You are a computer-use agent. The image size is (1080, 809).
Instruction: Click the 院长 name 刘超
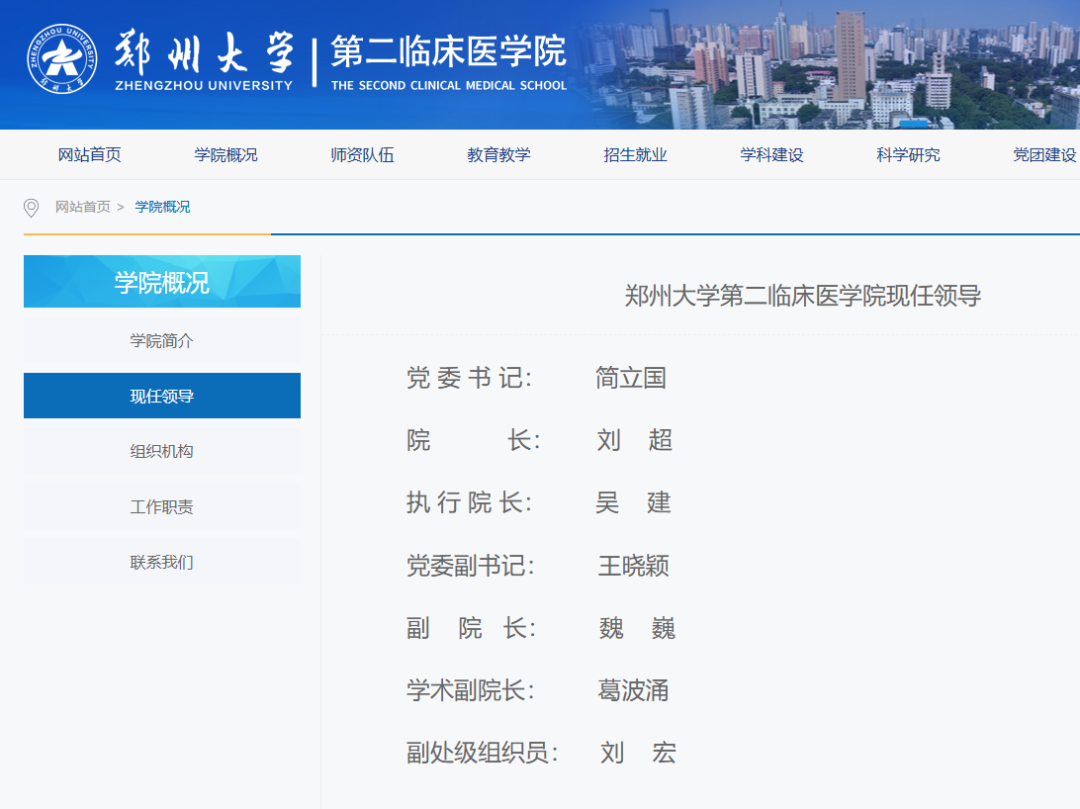click(x=634, y=440)
